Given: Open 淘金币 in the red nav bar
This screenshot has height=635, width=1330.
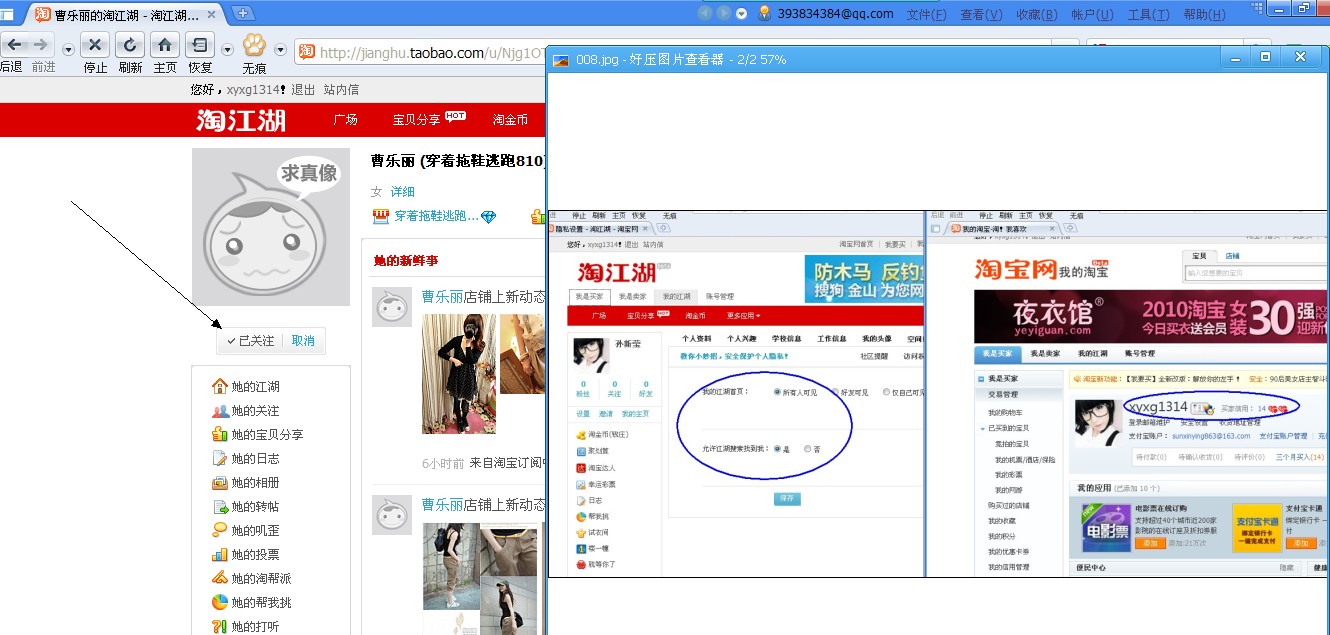Looking at the screenshot, I should tap(510, 119).
